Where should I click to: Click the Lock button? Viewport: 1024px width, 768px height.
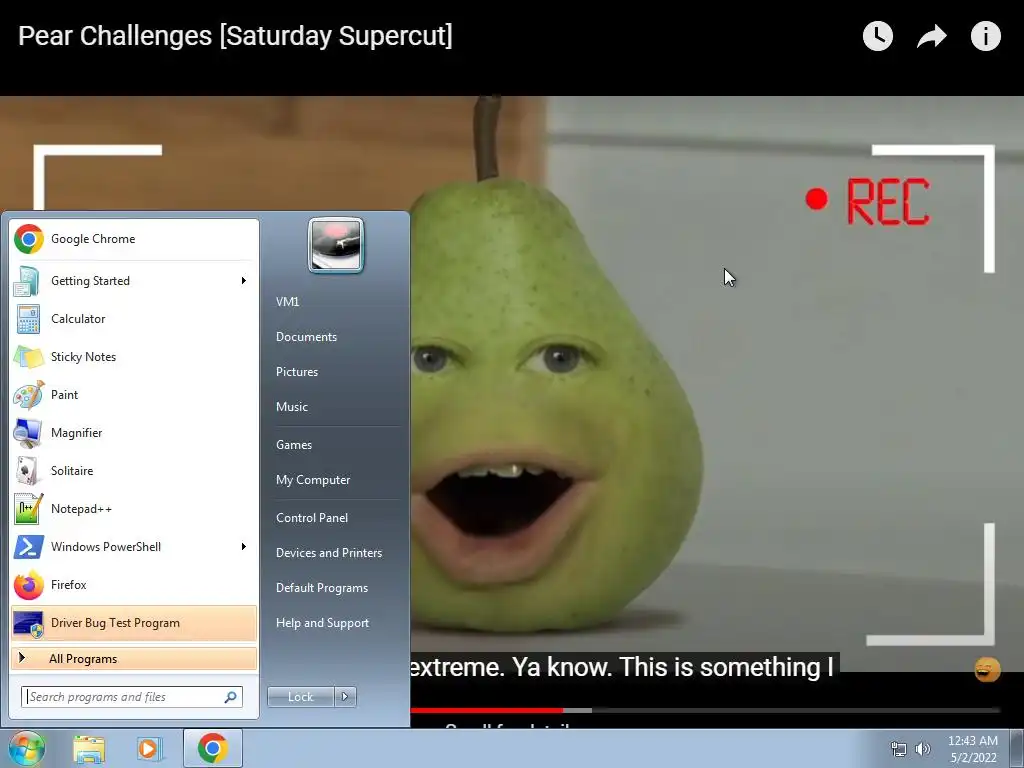(x=301, y=697)
